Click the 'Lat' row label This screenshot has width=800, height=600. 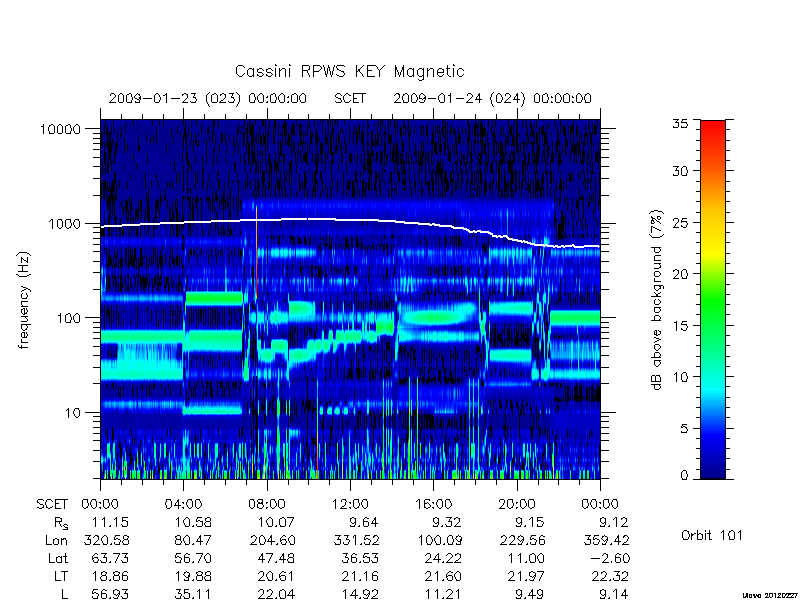[x=58, y=559]
